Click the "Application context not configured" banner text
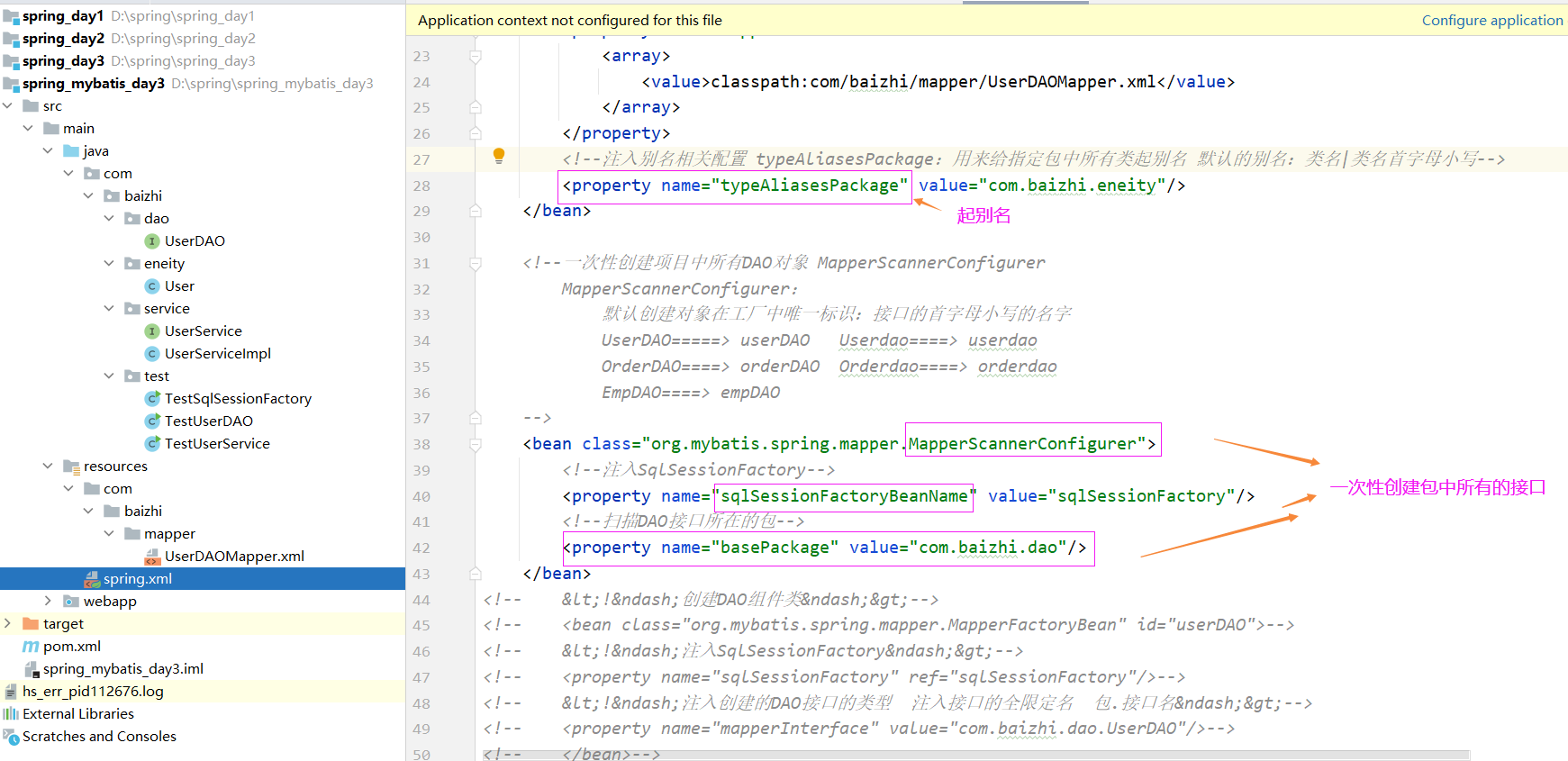Viewport: 1568px width, 761px height. [570, 20]
